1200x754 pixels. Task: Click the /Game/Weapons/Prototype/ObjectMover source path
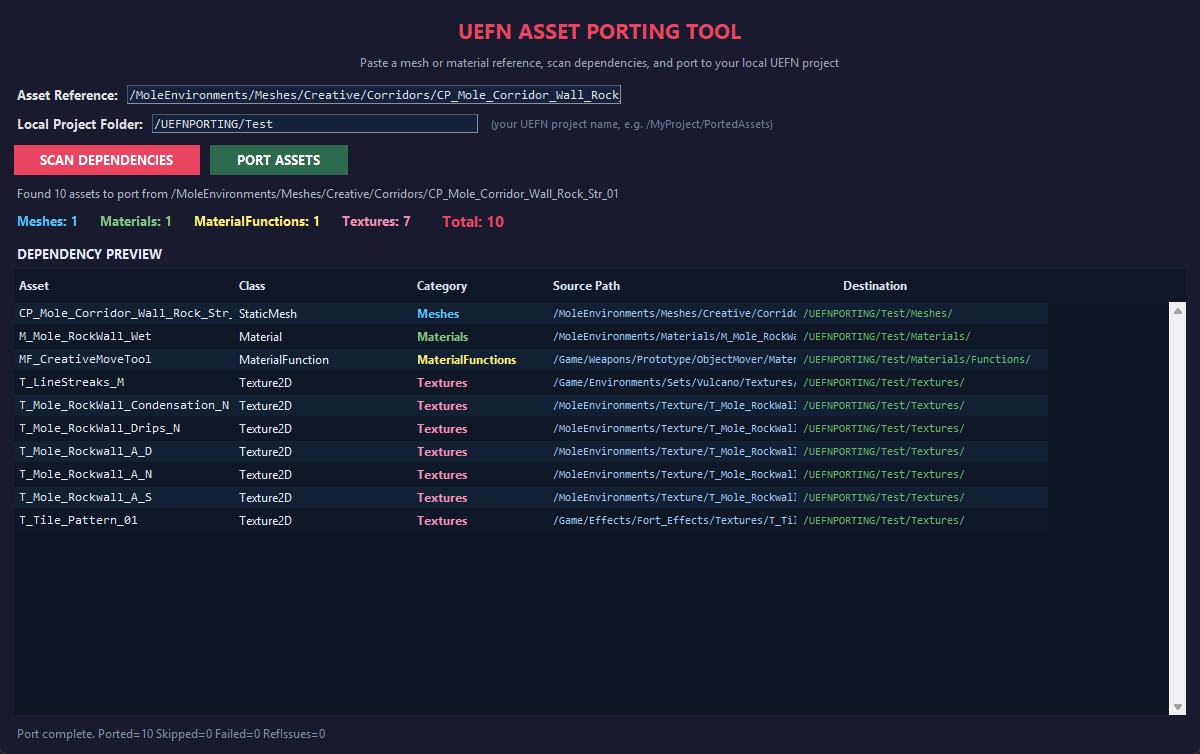pos(675,359)
